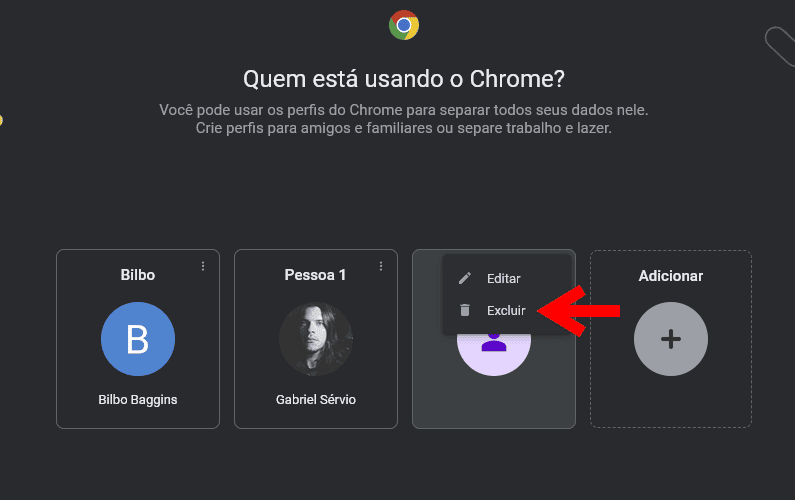
Task: Click the Gabriel Sérvio name label
Action: [x=316, y=400]
